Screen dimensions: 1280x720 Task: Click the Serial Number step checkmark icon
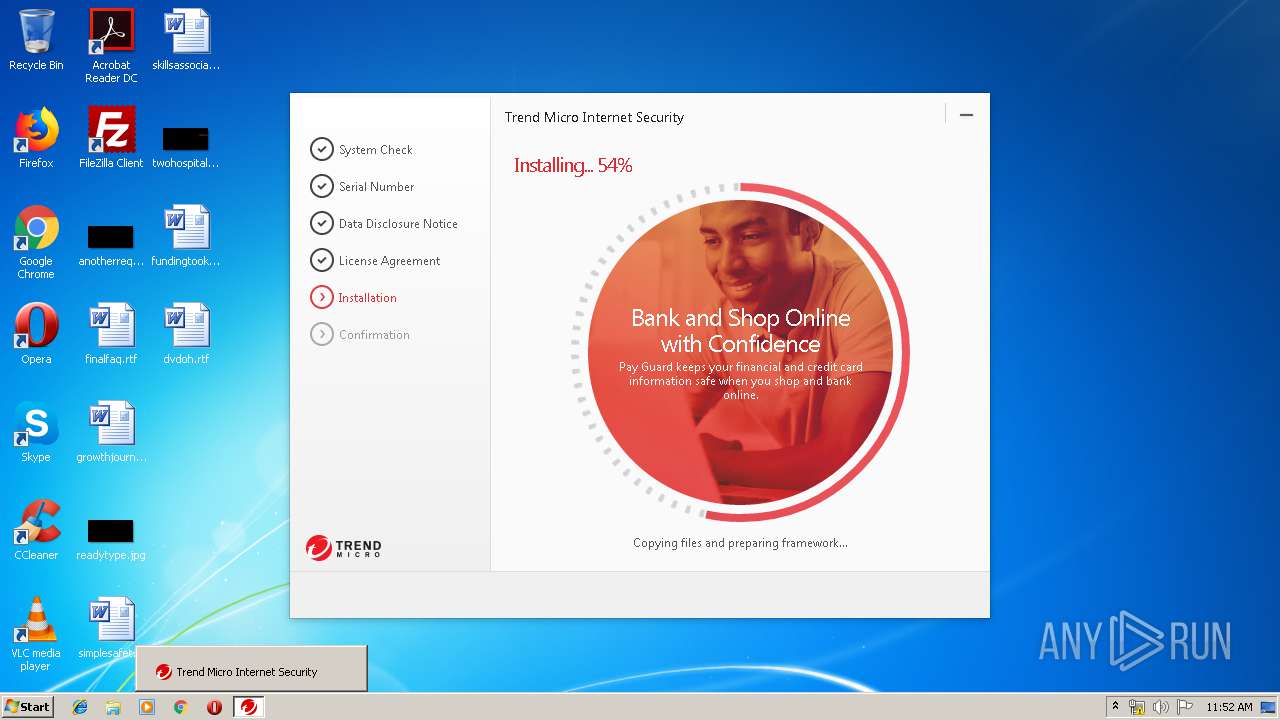(x=321, y=186)
